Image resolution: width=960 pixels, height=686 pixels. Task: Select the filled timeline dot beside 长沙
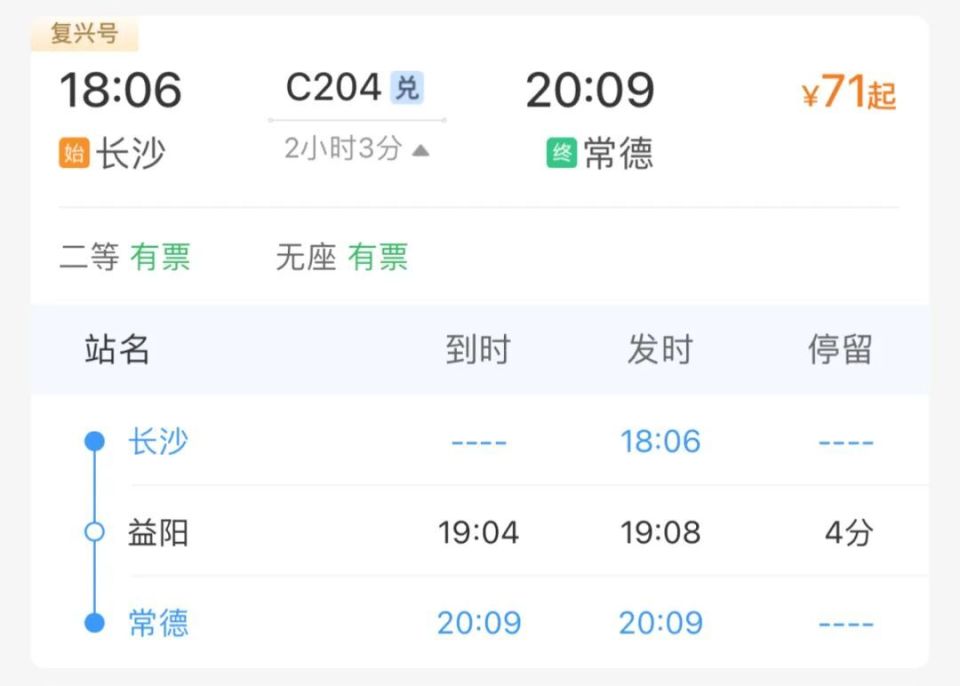coord(94,441)
